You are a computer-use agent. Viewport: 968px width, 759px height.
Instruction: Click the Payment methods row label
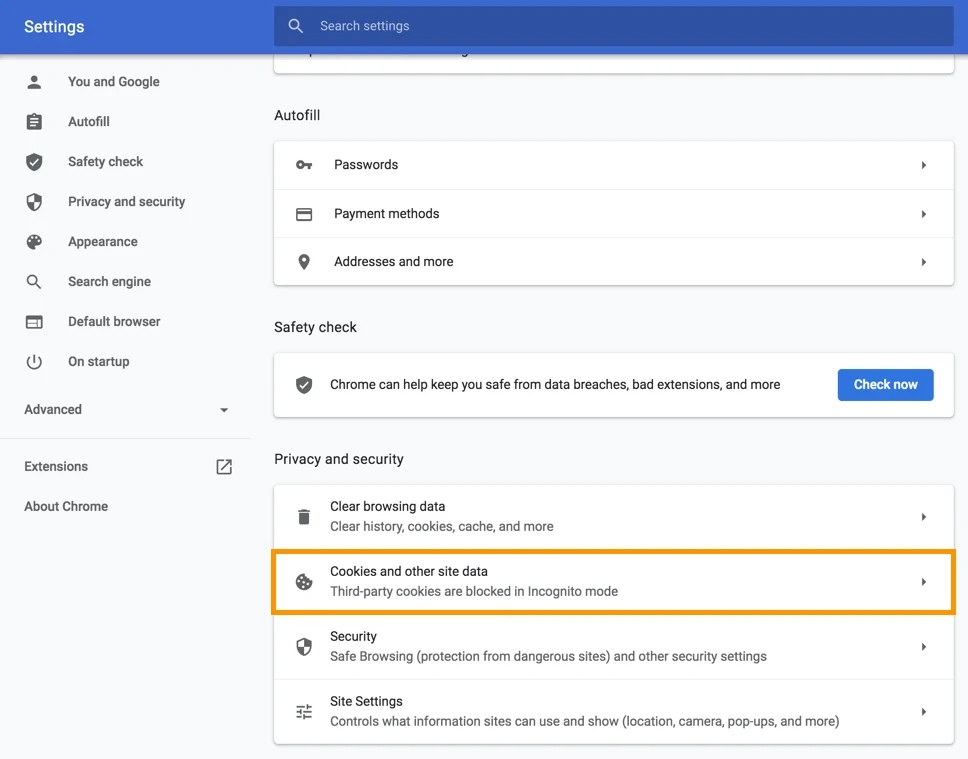tap(386, 214)
